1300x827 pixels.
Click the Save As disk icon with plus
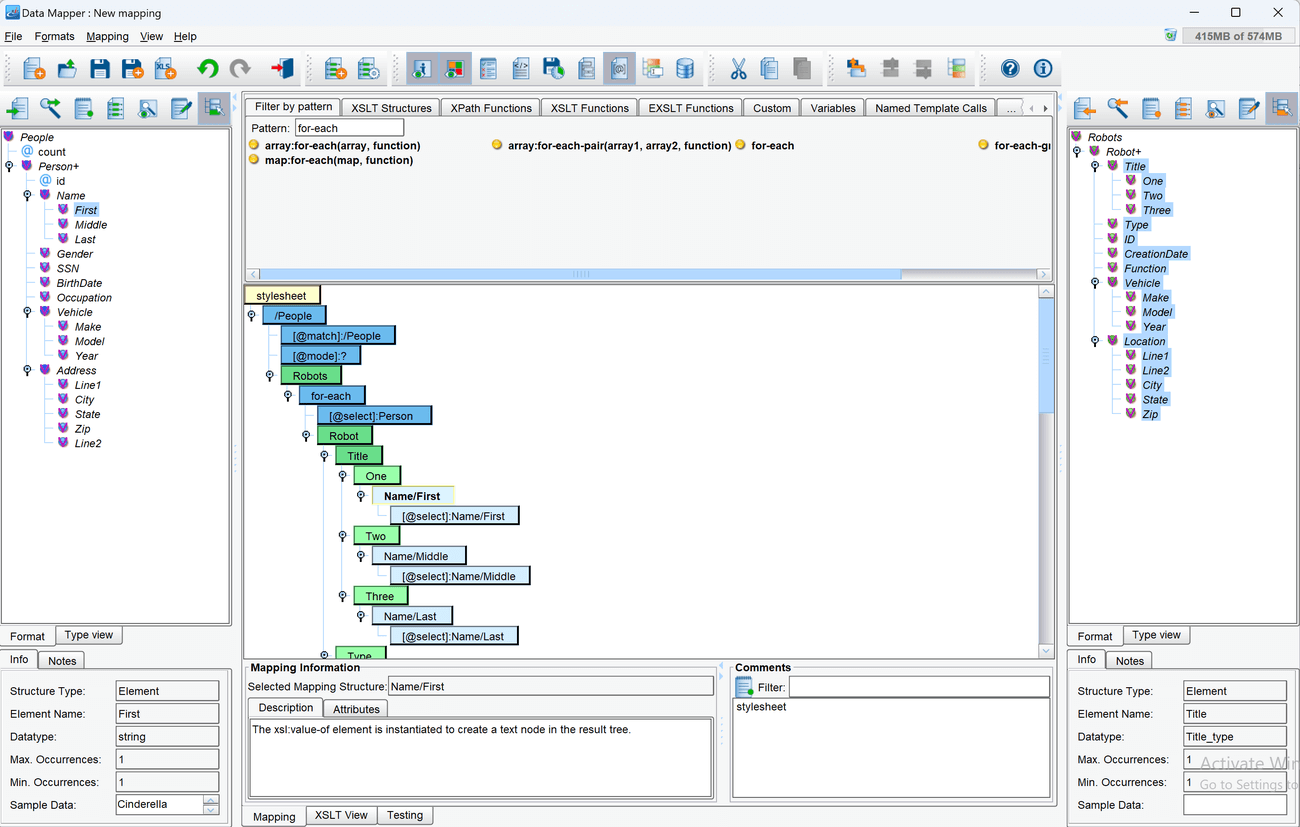point(133,68)
